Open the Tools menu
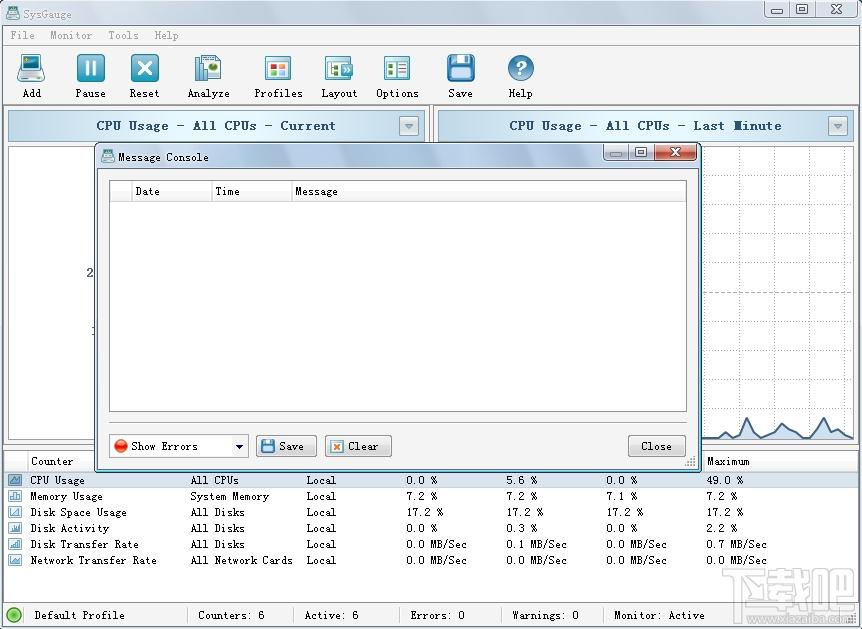Image resolution: width=862 pixels, height=629 pixels. tap(123, 35)
